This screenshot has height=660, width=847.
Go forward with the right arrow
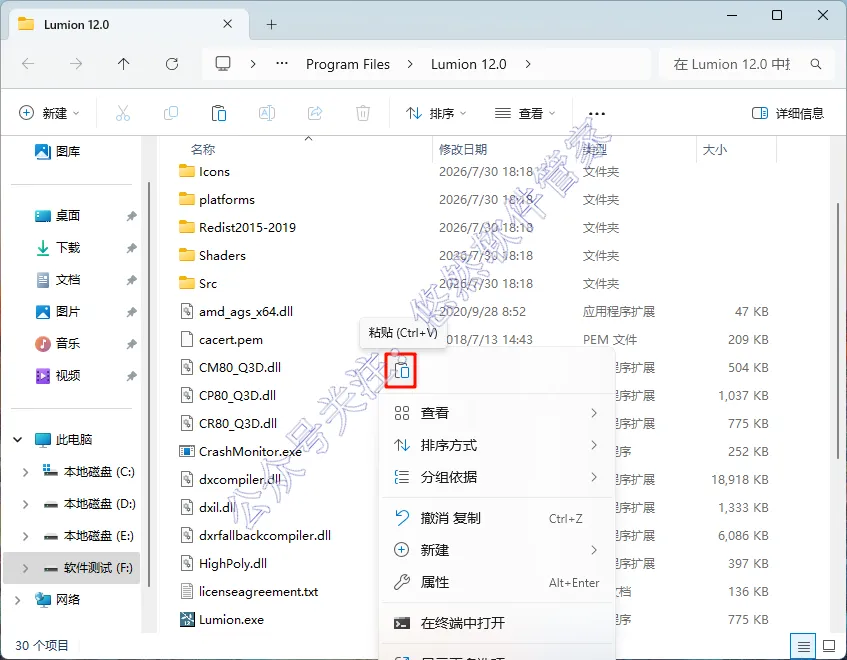pyautogui.click(x=76, y=64)
